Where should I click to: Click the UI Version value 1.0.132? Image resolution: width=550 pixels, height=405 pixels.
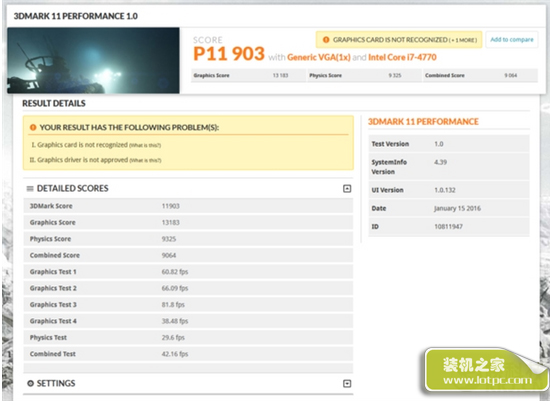click(x=445, y=190)
